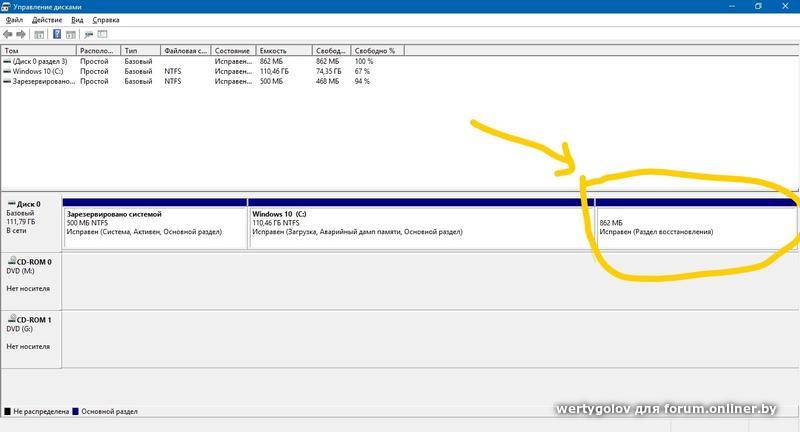
Task: Select the Диск 0 disk label panel
Action: (x=31, y=222)
